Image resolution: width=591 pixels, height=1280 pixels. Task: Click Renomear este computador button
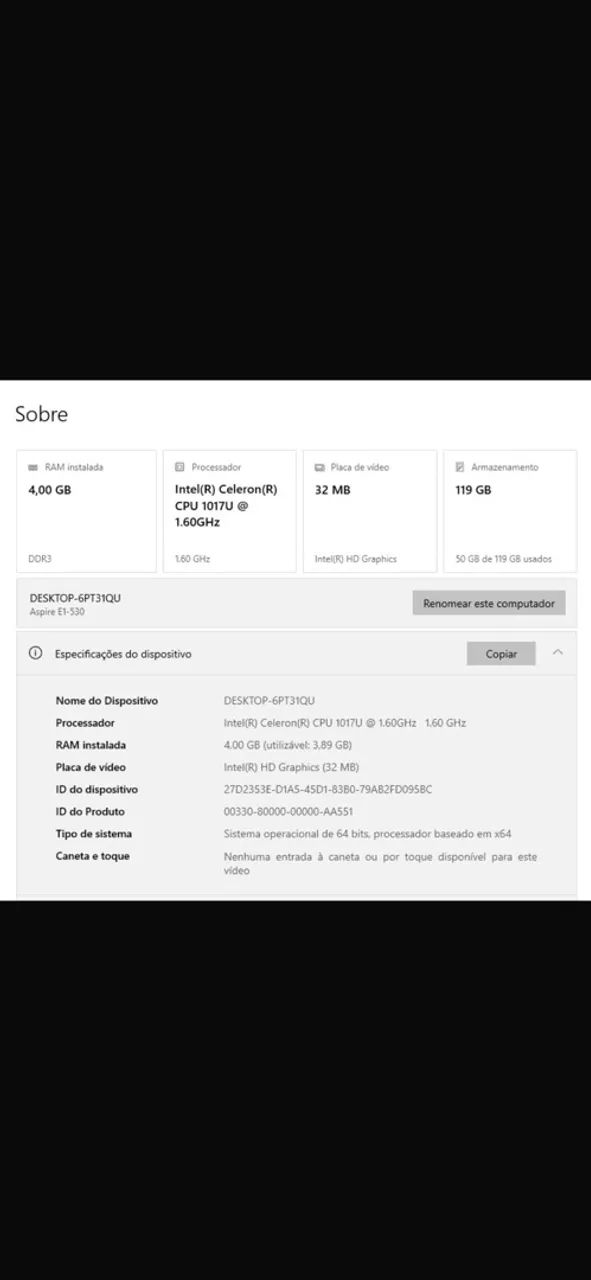[x=489, y=603]
